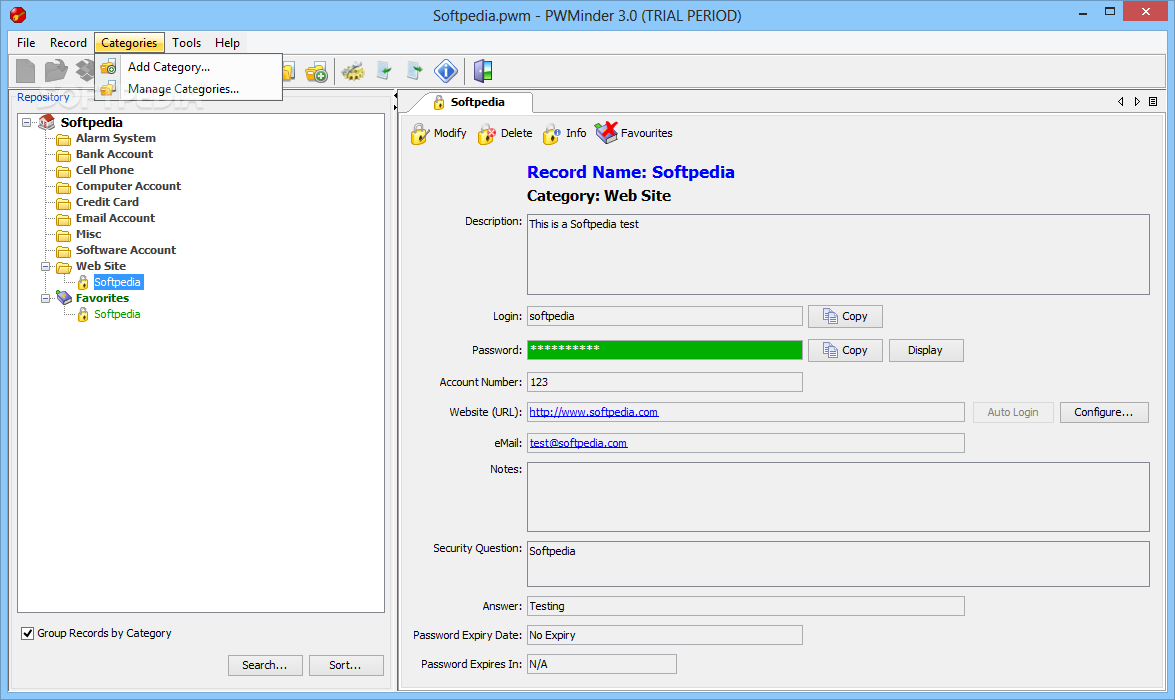Close the open Categories menu
Screen dimensions: 1175x700
click(129, 43)
